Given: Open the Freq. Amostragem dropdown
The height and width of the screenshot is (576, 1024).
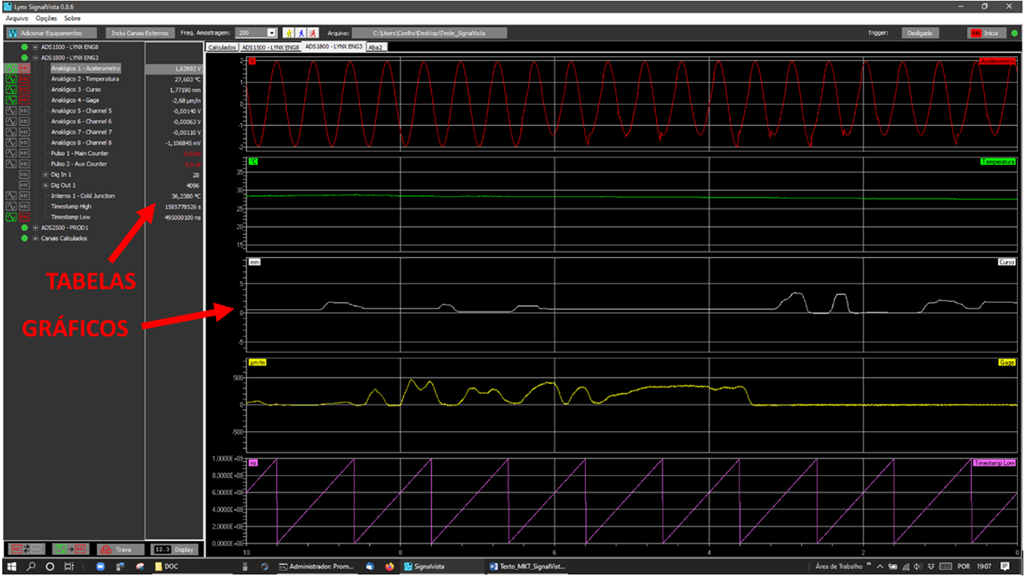Looking at the screenshot, I should [x=272, y=33].
